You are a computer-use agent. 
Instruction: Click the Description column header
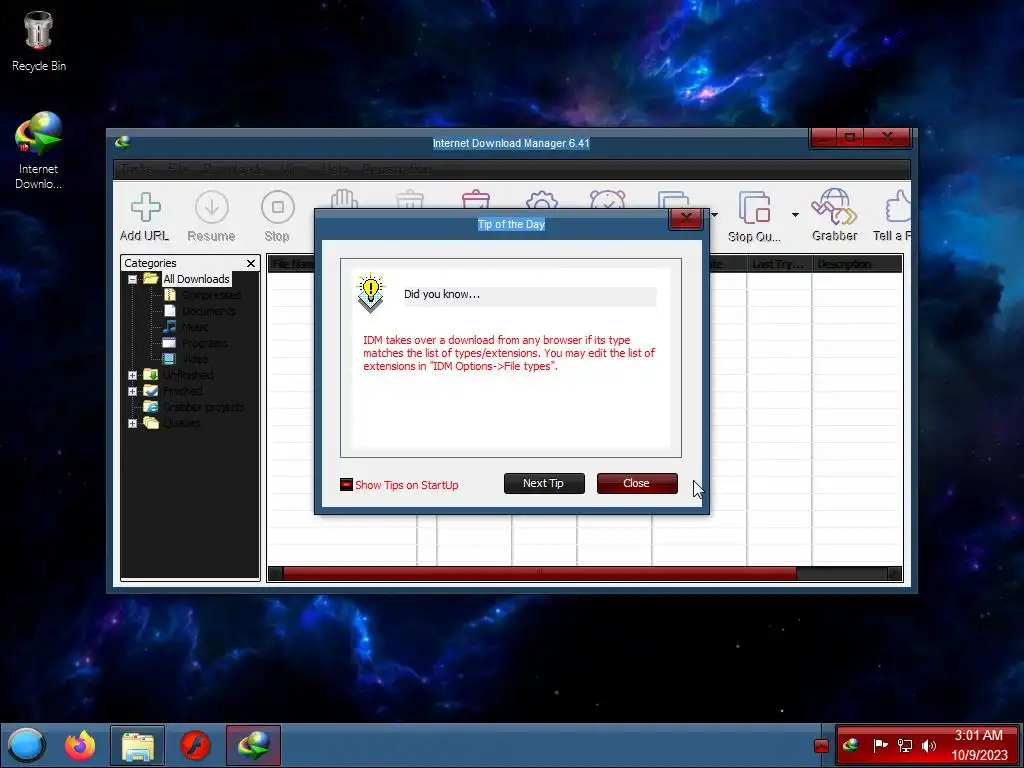tap(857, 264)
